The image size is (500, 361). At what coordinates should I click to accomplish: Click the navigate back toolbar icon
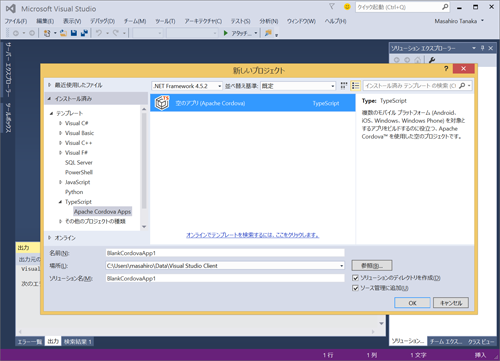[x=15, y=33]
